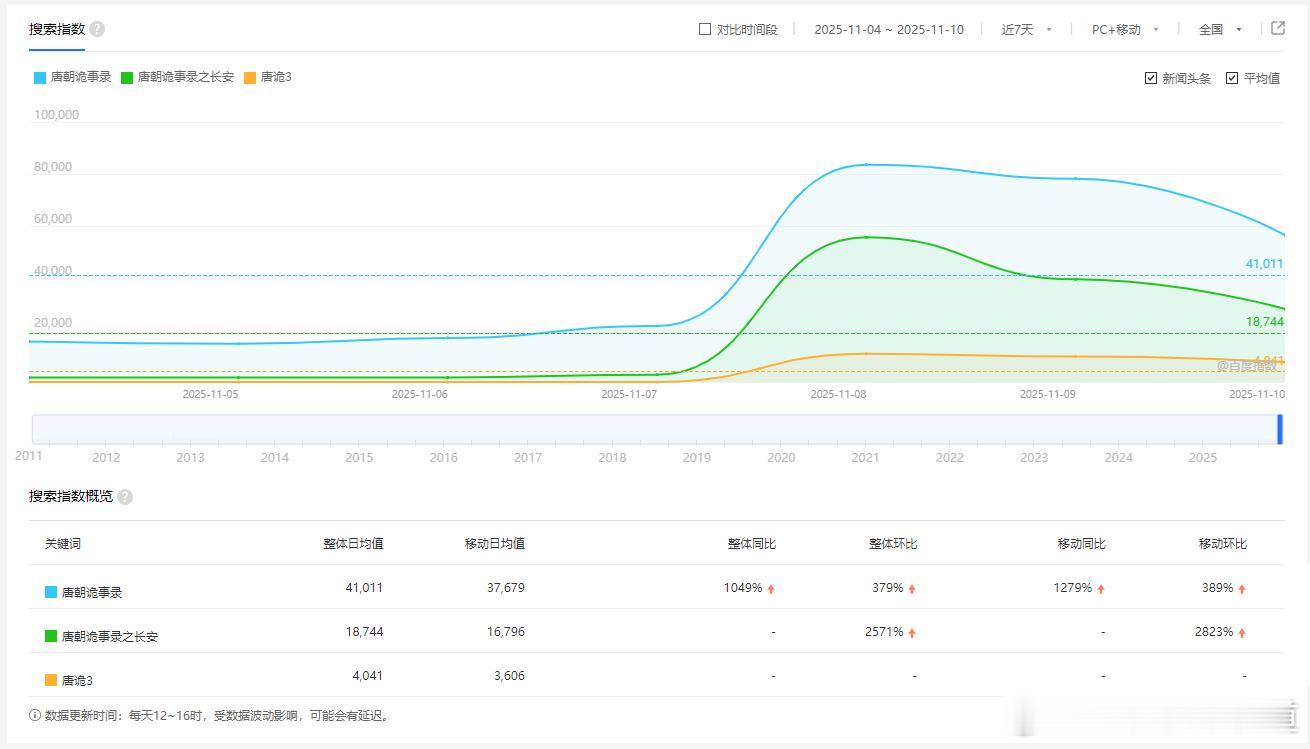Uncheck the 新闻头条 checkbox
1310x749 pixels.
coord(1151,78)
